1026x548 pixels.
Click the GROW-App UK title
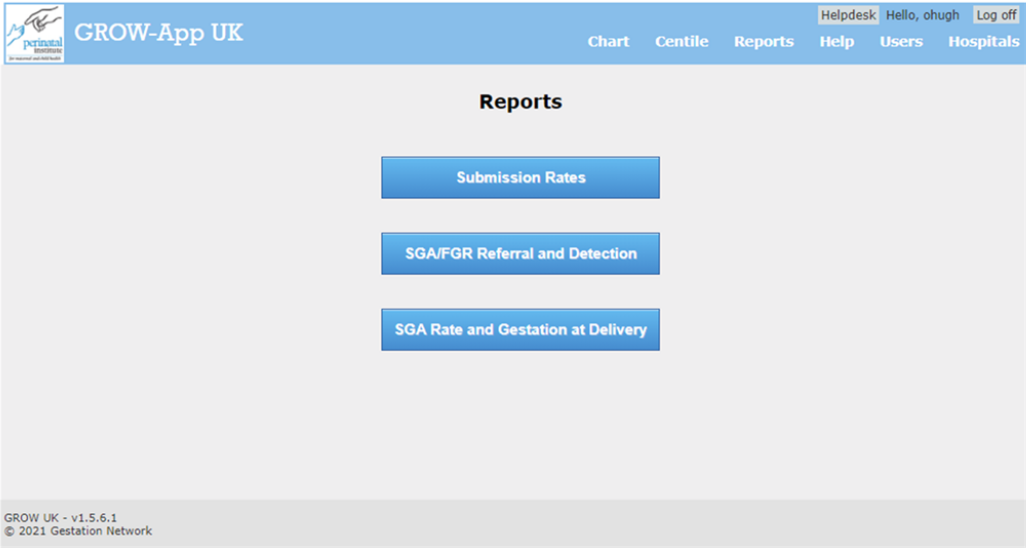(158, 33)
